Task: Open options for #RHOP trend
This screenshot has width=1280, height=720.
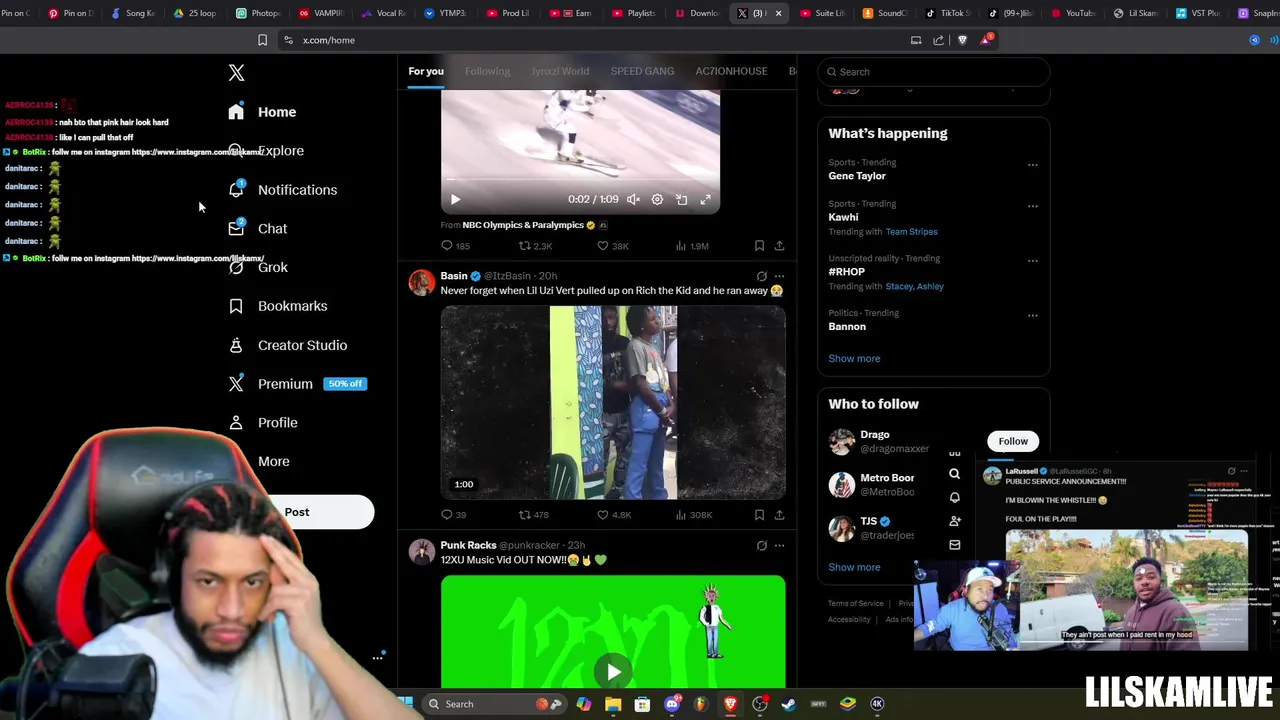Action: click(x=1033, y=261)
